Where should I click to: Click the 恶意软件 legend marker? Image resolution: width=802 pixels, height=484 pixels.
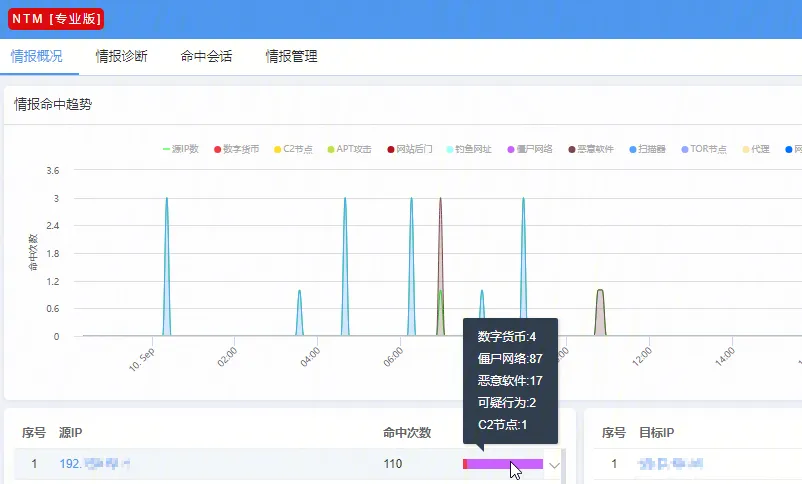[591, 149]
